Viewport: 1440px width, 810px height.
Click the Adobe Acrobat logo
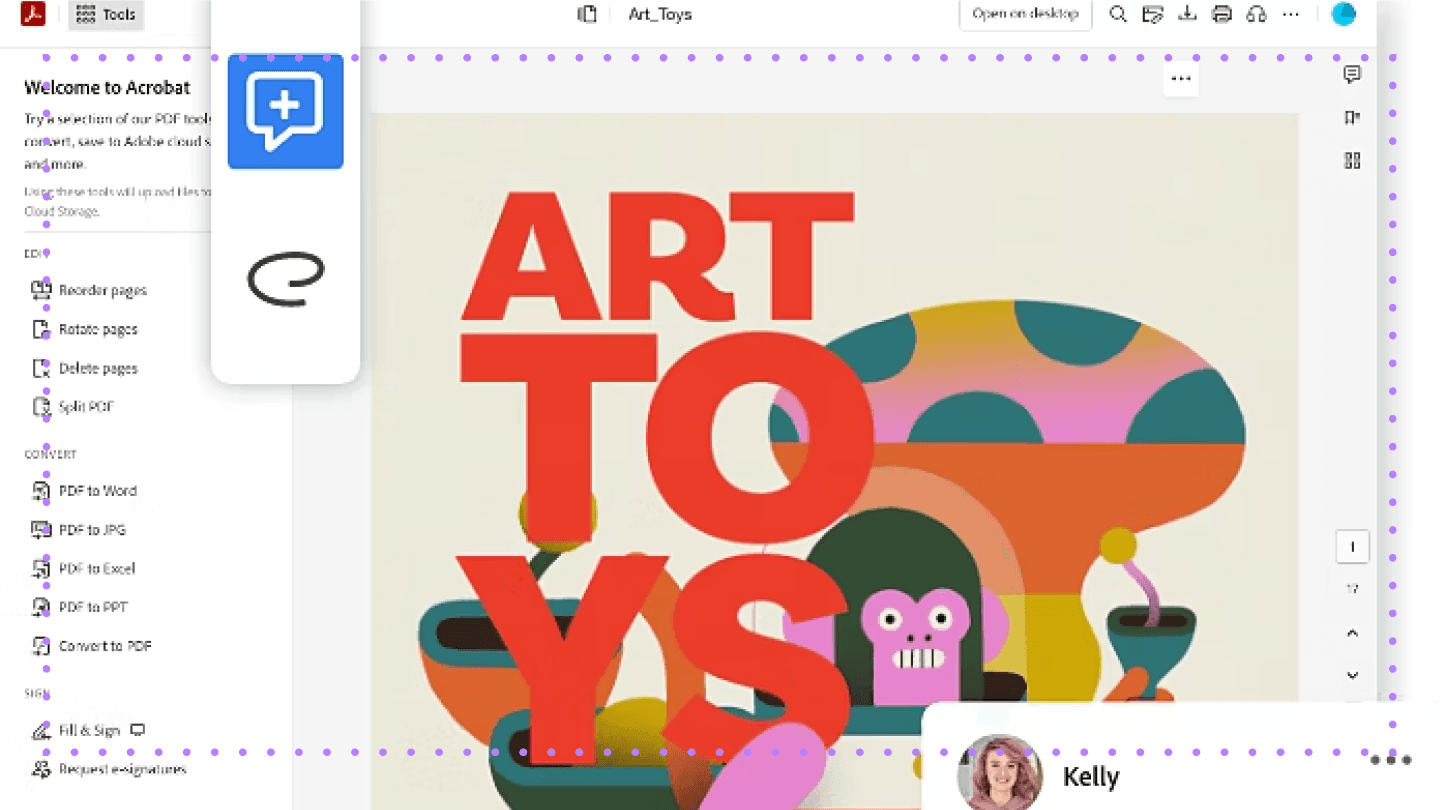tap(33, 14)
